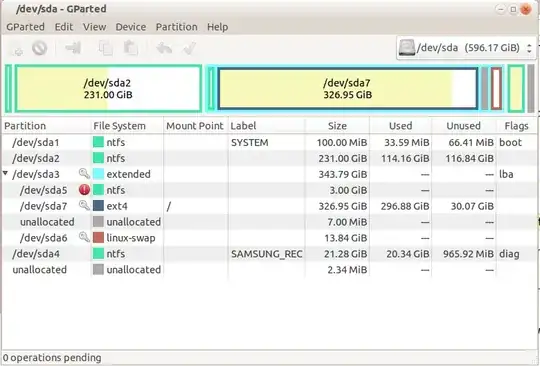540x366 pixels.
Task: Click the Apply all operations checkmark icon
Action: click(x=189, y=48)
